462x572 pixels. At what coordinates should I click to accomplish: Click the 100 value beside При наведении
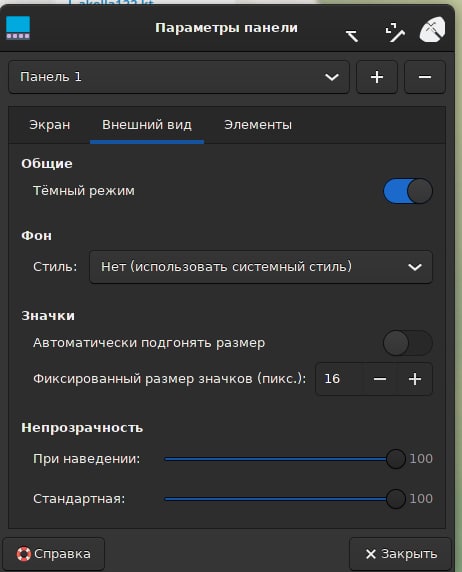pyautogui.click(x=421, y=459)
